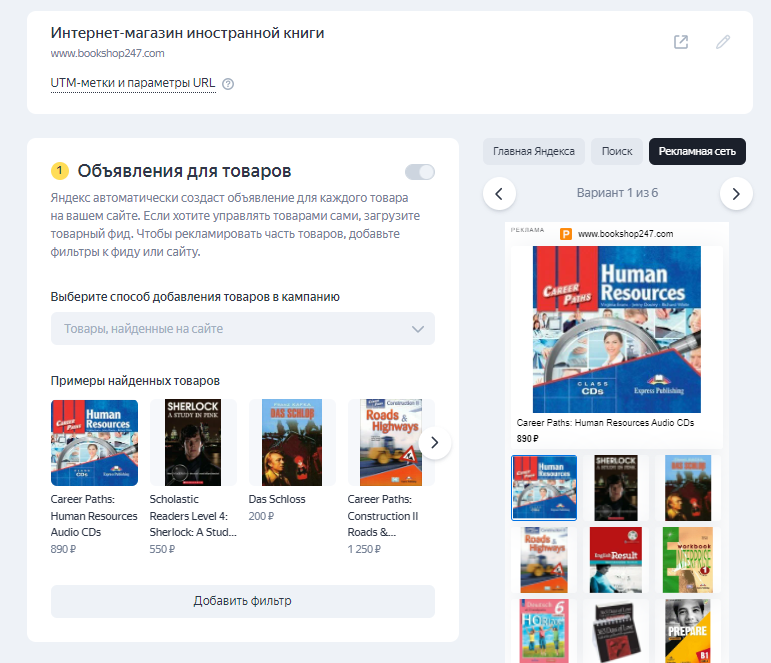Click 550 ₽ price under Sherlock

(162, 549)
